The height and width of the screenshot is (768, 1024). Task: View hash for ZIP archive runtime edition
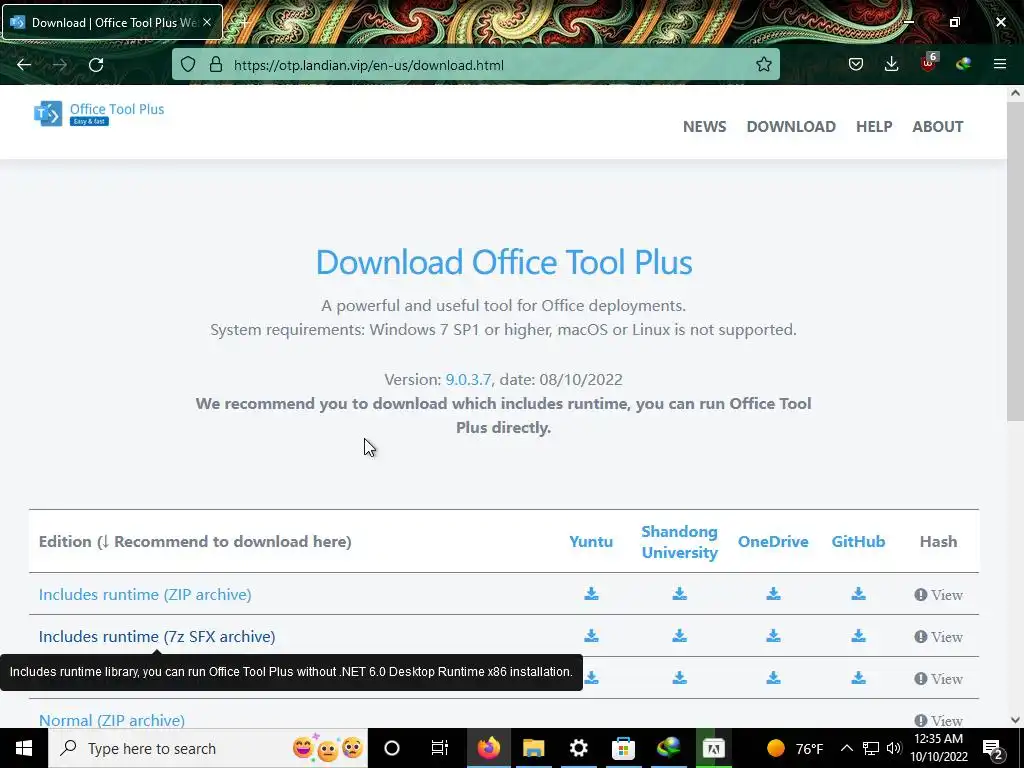coord(938,595)
